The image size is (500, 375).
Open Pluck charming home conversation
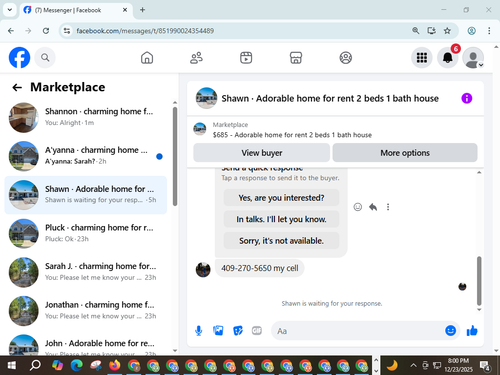coord(86,233)
